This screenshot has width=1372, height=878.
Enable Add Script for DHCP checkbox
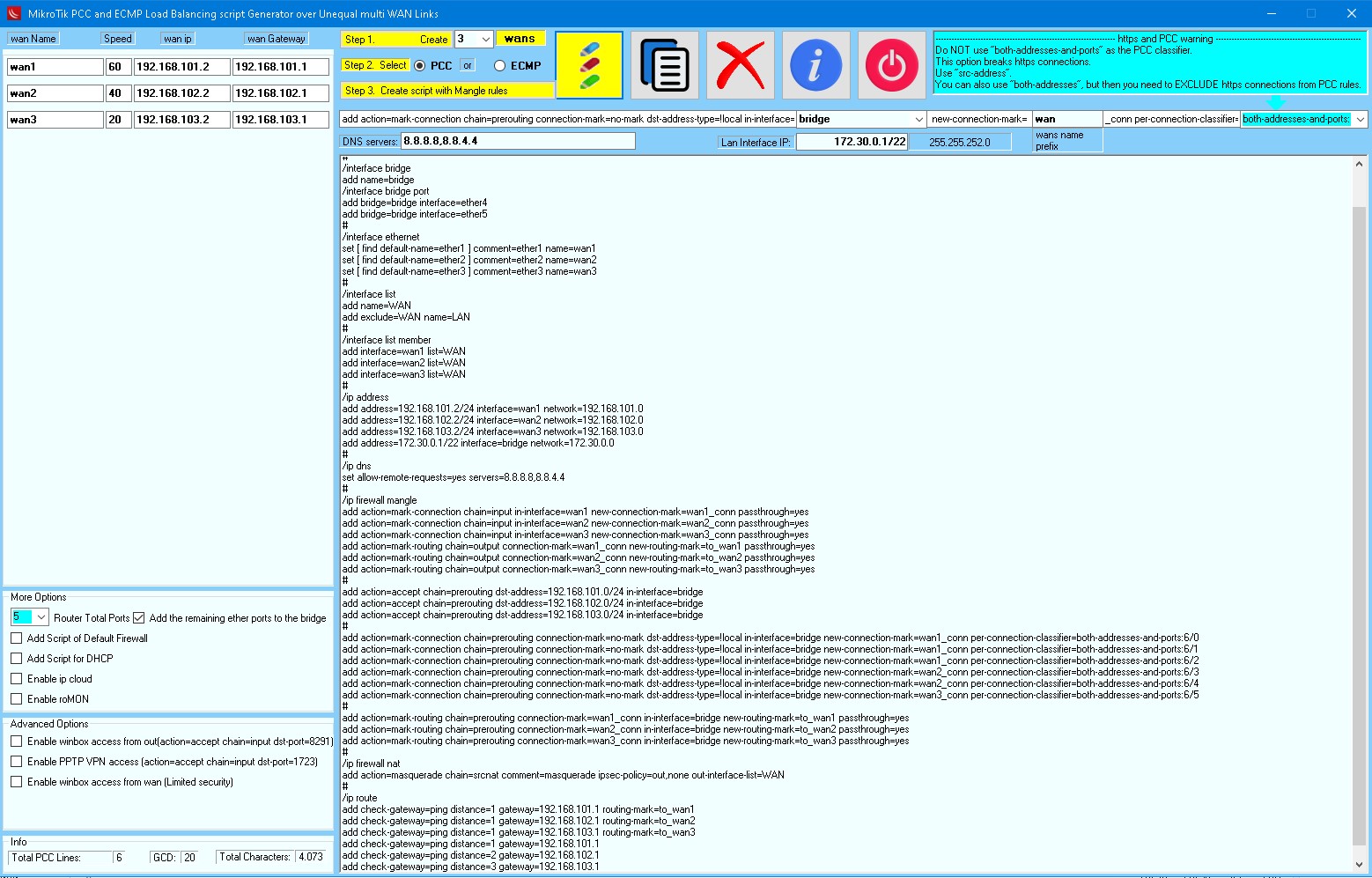tap(16, 658)
